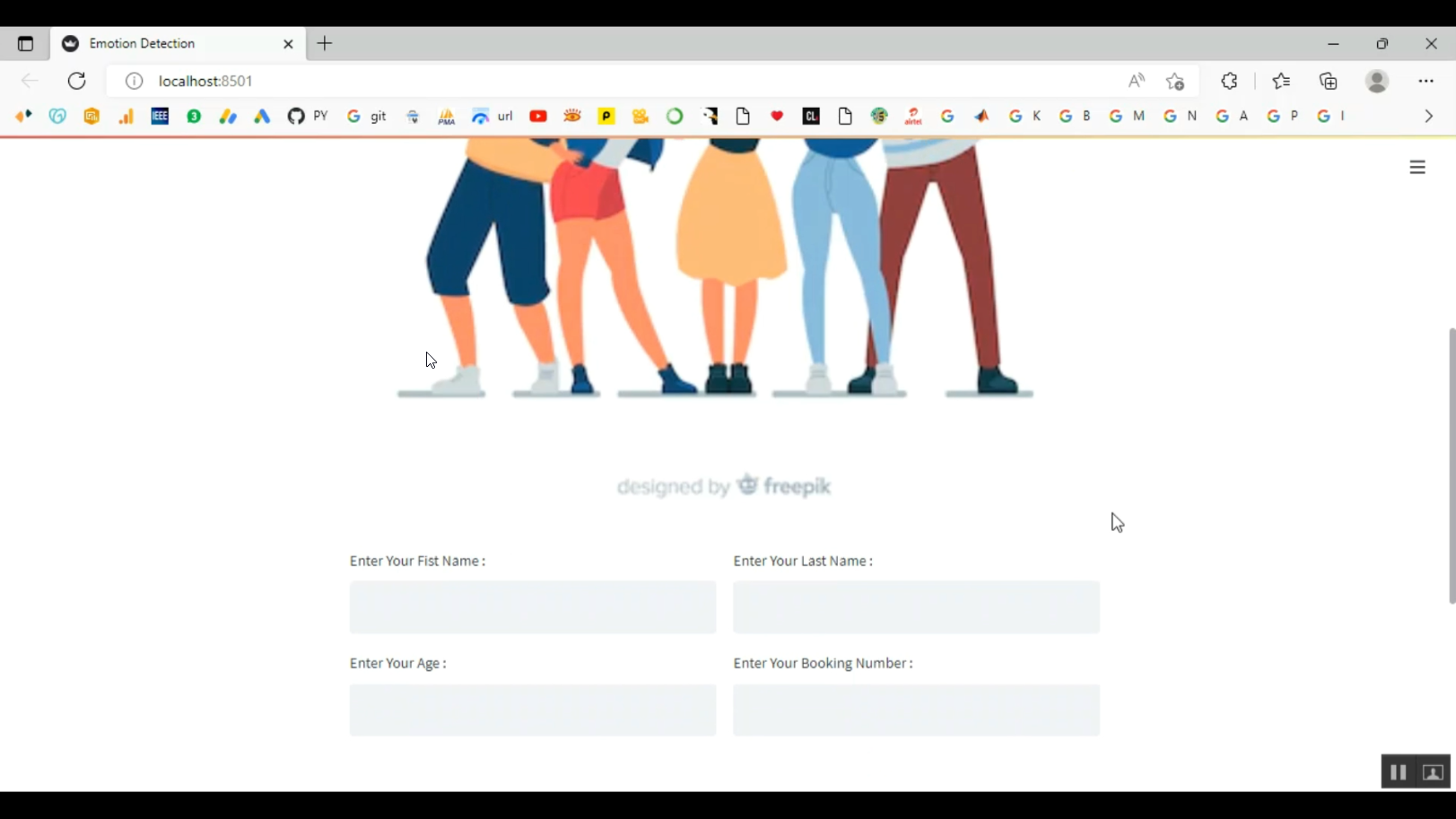Reload the localhost page
The width and height of the screenshot is (1456, 819).
[x=77, y=81]
